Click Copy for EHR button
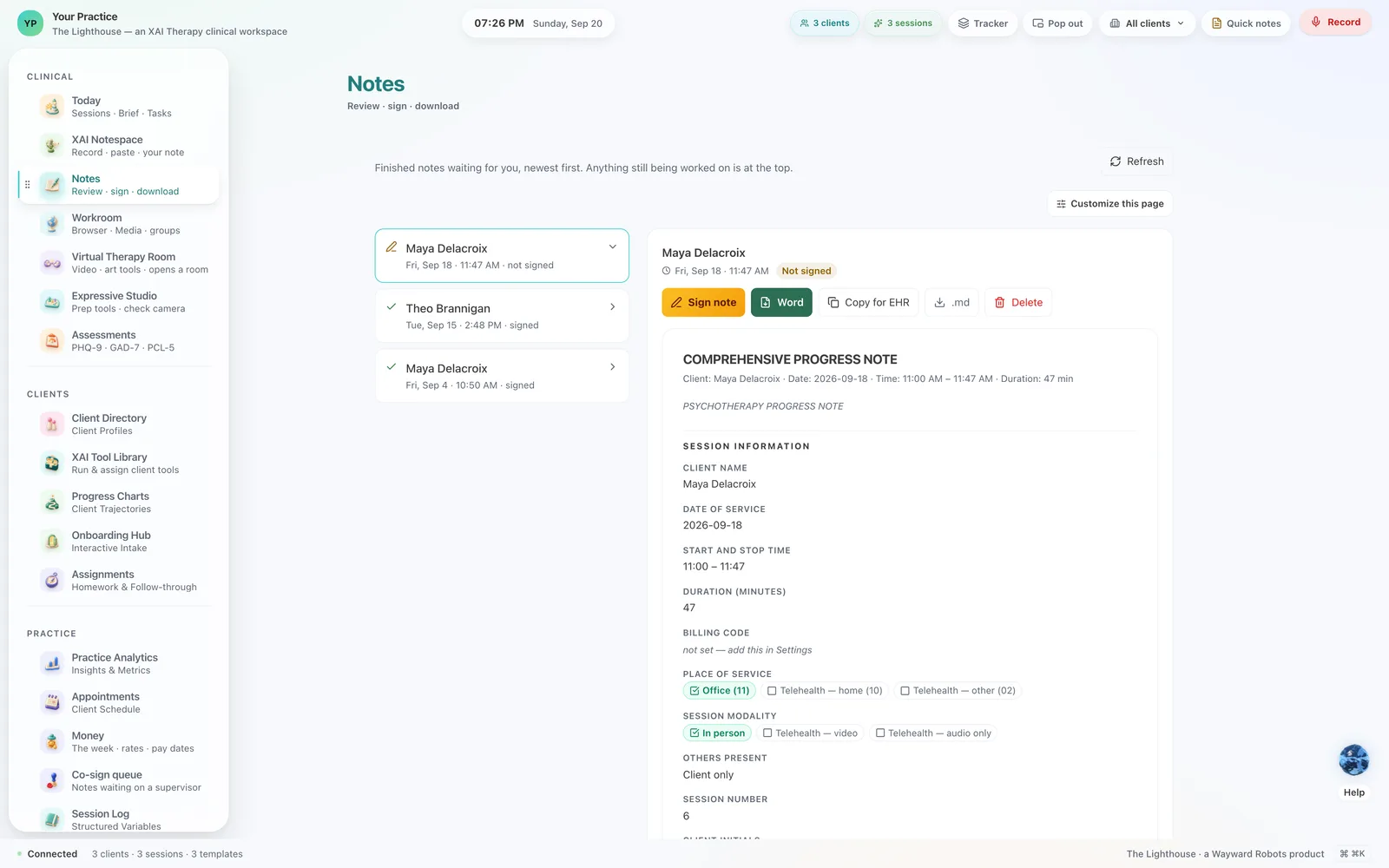Image resolution: width=1389 pixels, height=868 pixels. tap(868, 302)
